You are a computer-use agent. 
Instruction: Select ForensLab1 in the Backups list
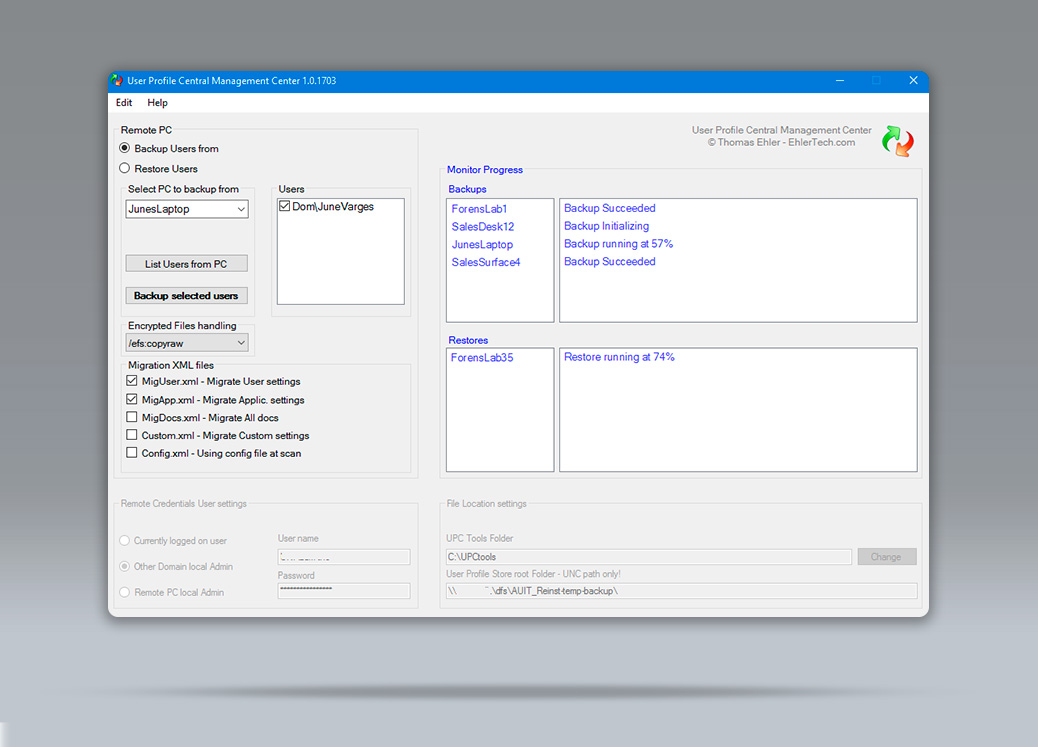[479, 209]
